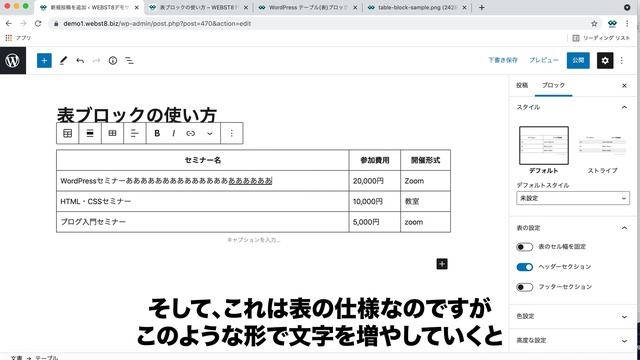Click the 参加費用 header cell

[375, 160]
